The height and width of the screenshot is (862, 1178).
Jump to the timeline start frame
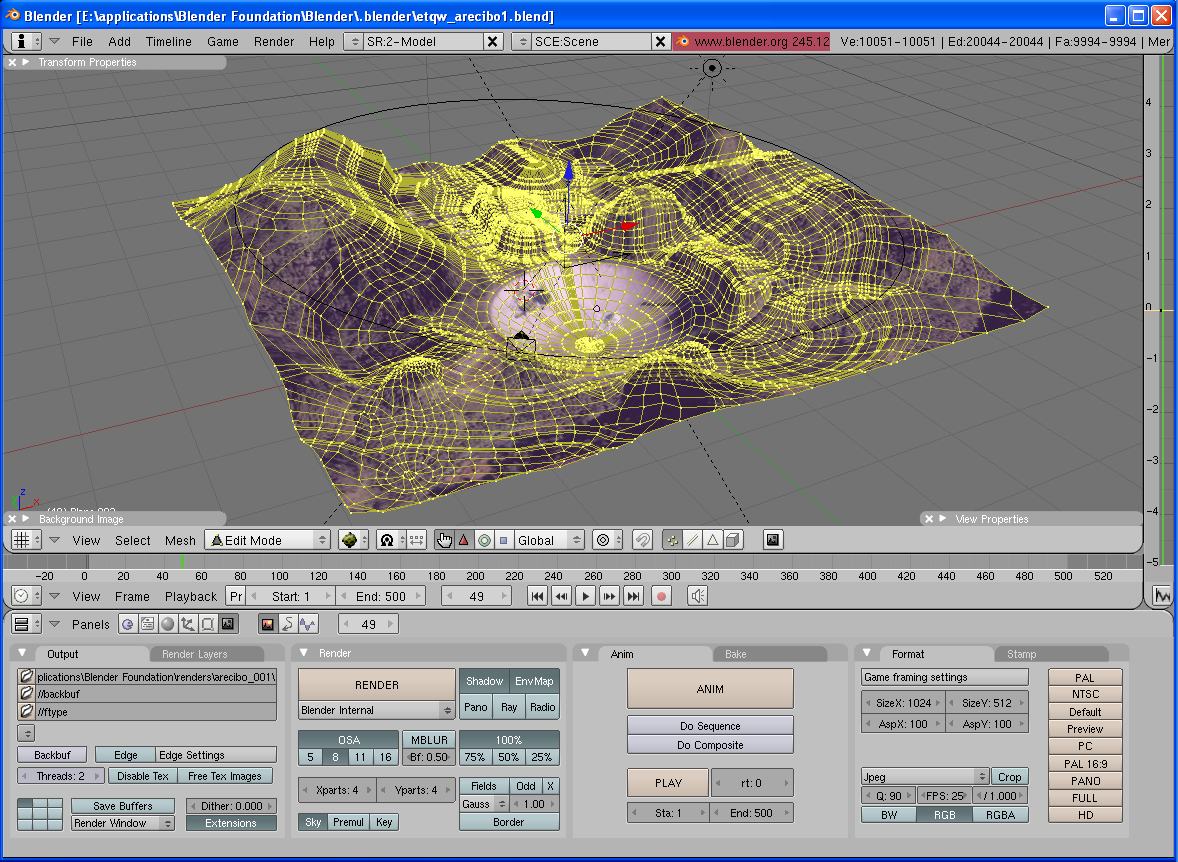537,596
